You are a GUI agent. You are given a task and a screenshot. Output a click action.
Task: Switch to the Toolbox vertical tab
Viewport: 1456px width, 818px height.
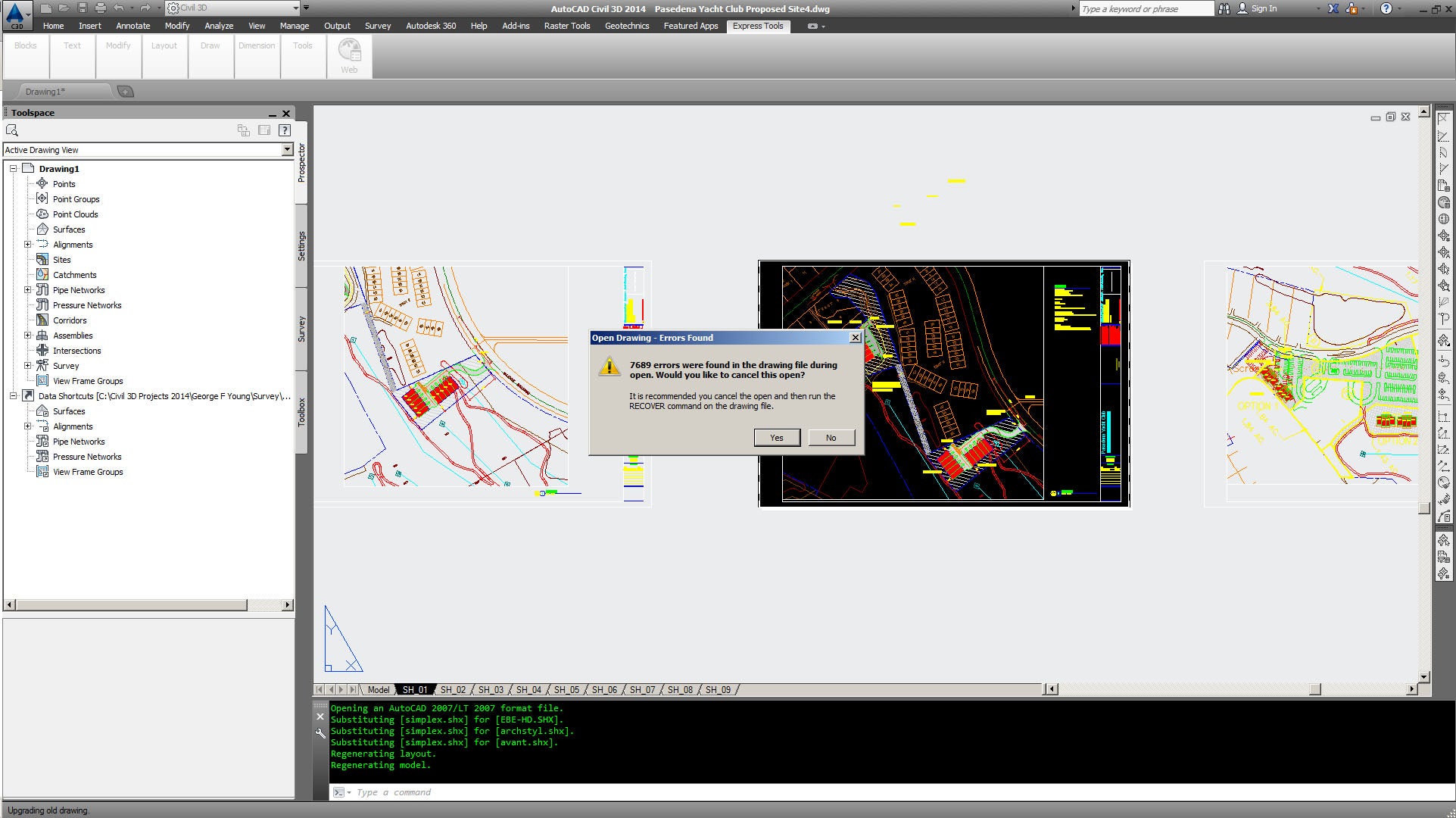point(301,412)
